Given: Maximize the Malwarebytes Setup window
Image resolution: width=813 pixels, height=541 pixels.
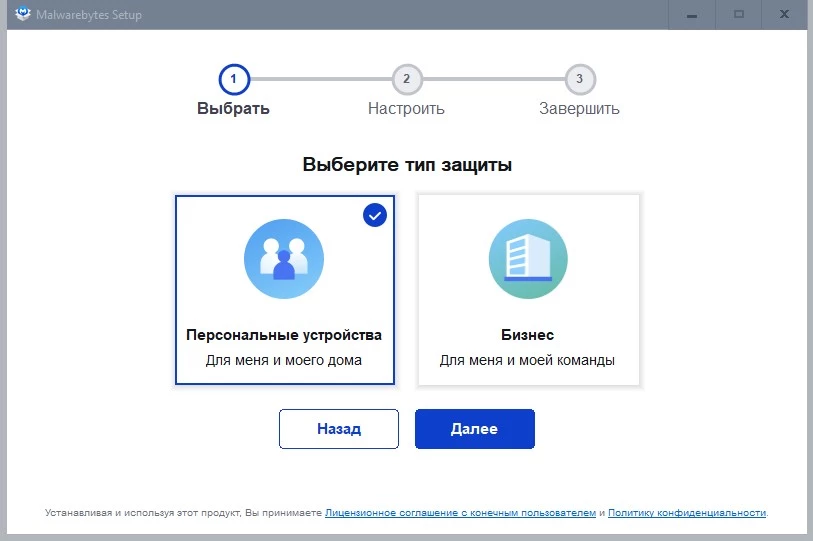Looking at the screenshot, I should [x=739, y=14].
